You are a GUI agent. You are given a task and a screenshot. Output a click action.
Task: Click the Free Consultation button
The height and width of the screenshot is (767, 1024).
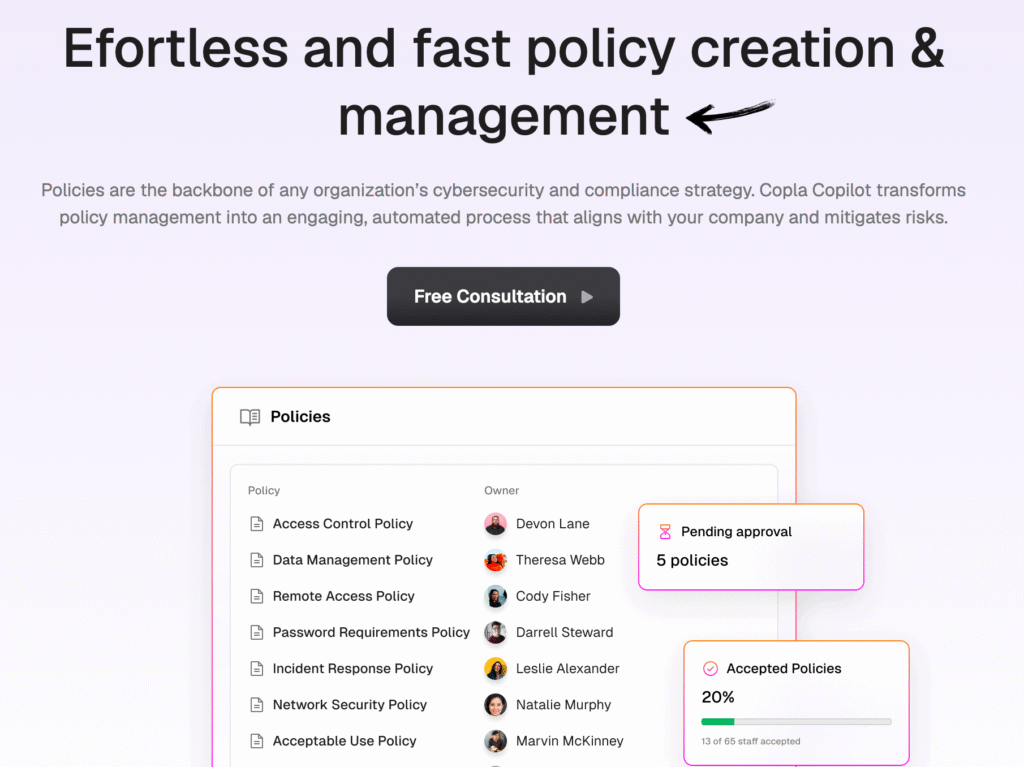click(x=503, y=296)
